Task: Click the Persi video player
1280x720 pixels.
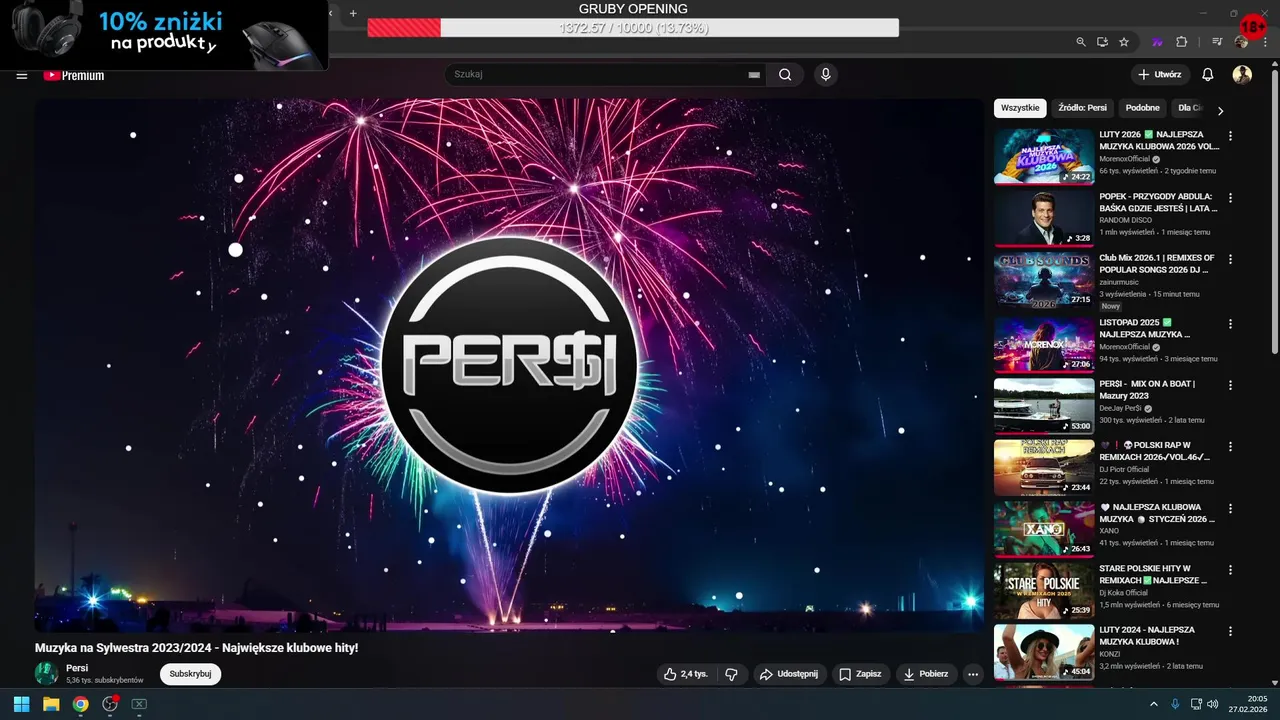Action: pos(509,365)
